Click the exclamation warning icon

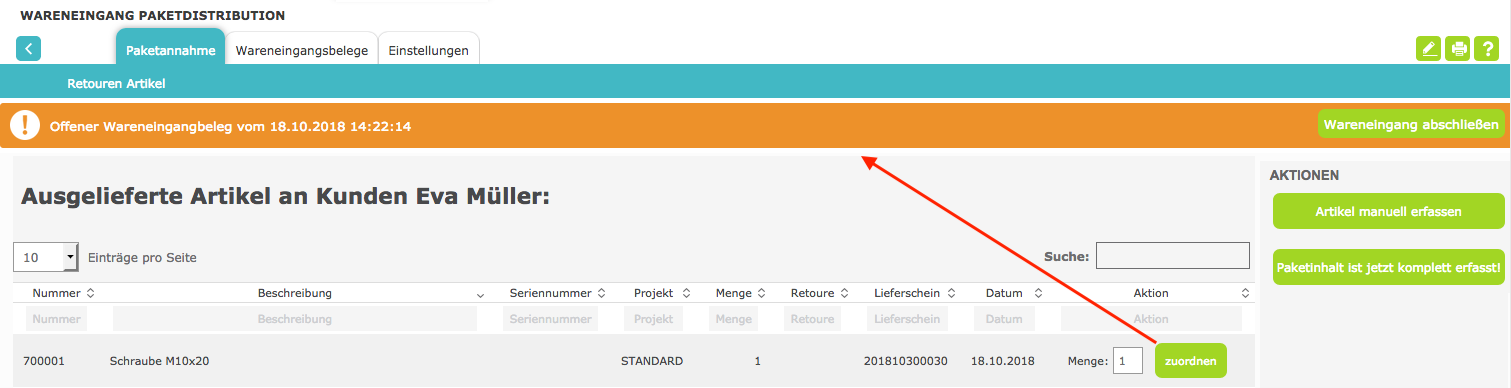click(24, 127)
